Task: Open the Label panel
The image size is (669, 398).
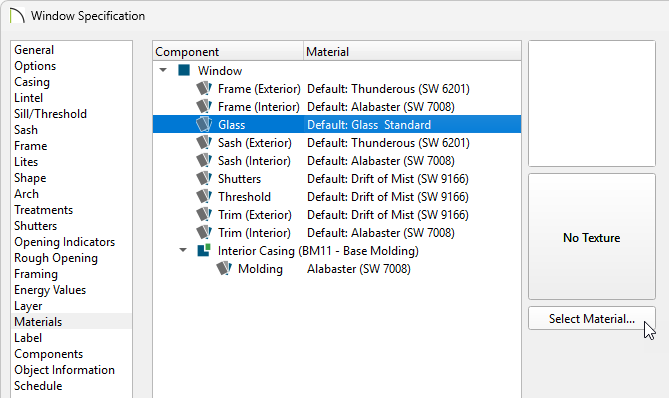Action: click(28, 338)
